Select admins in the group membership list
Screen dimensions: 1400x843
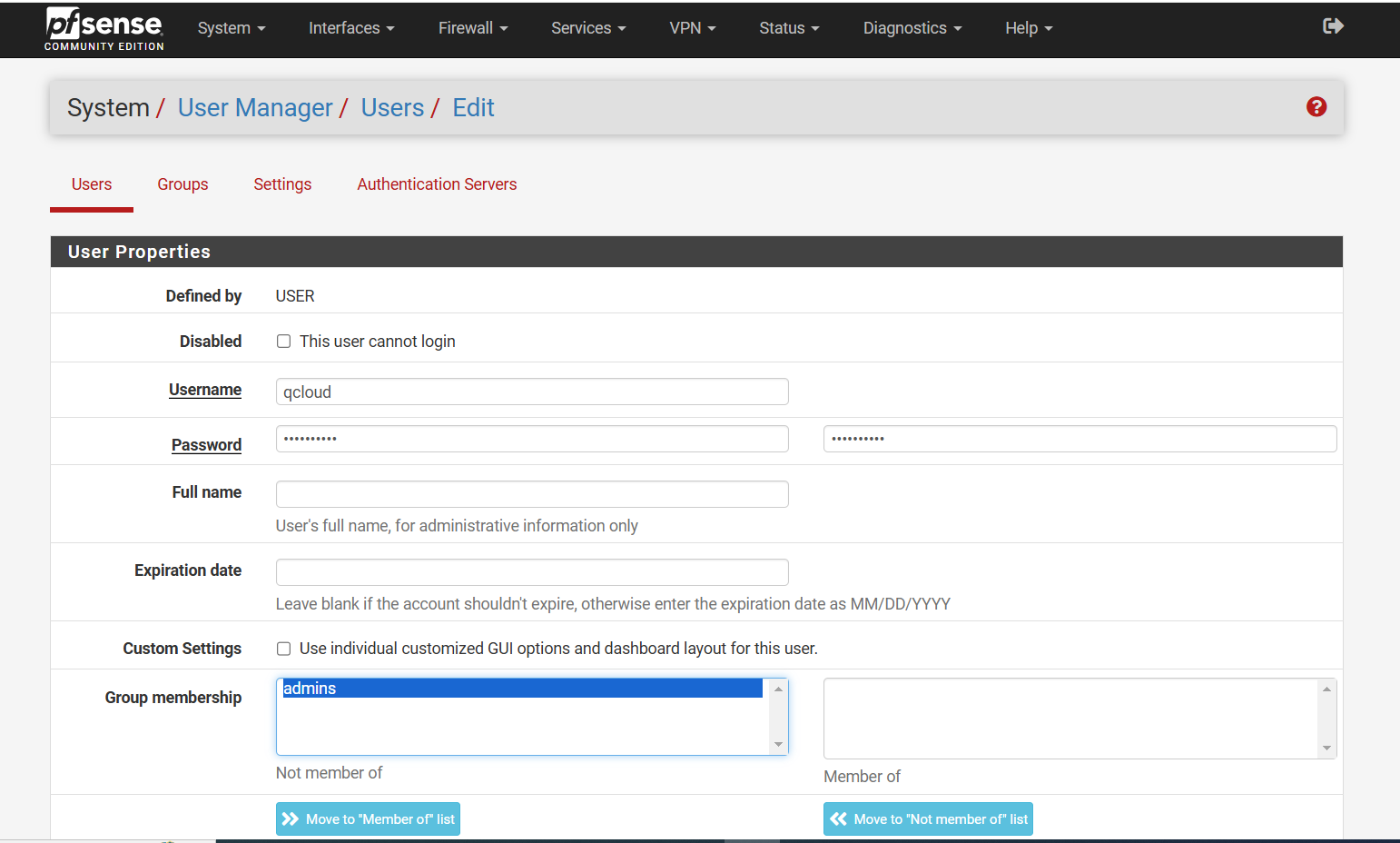pyautogui.click(x=521, y=689)
